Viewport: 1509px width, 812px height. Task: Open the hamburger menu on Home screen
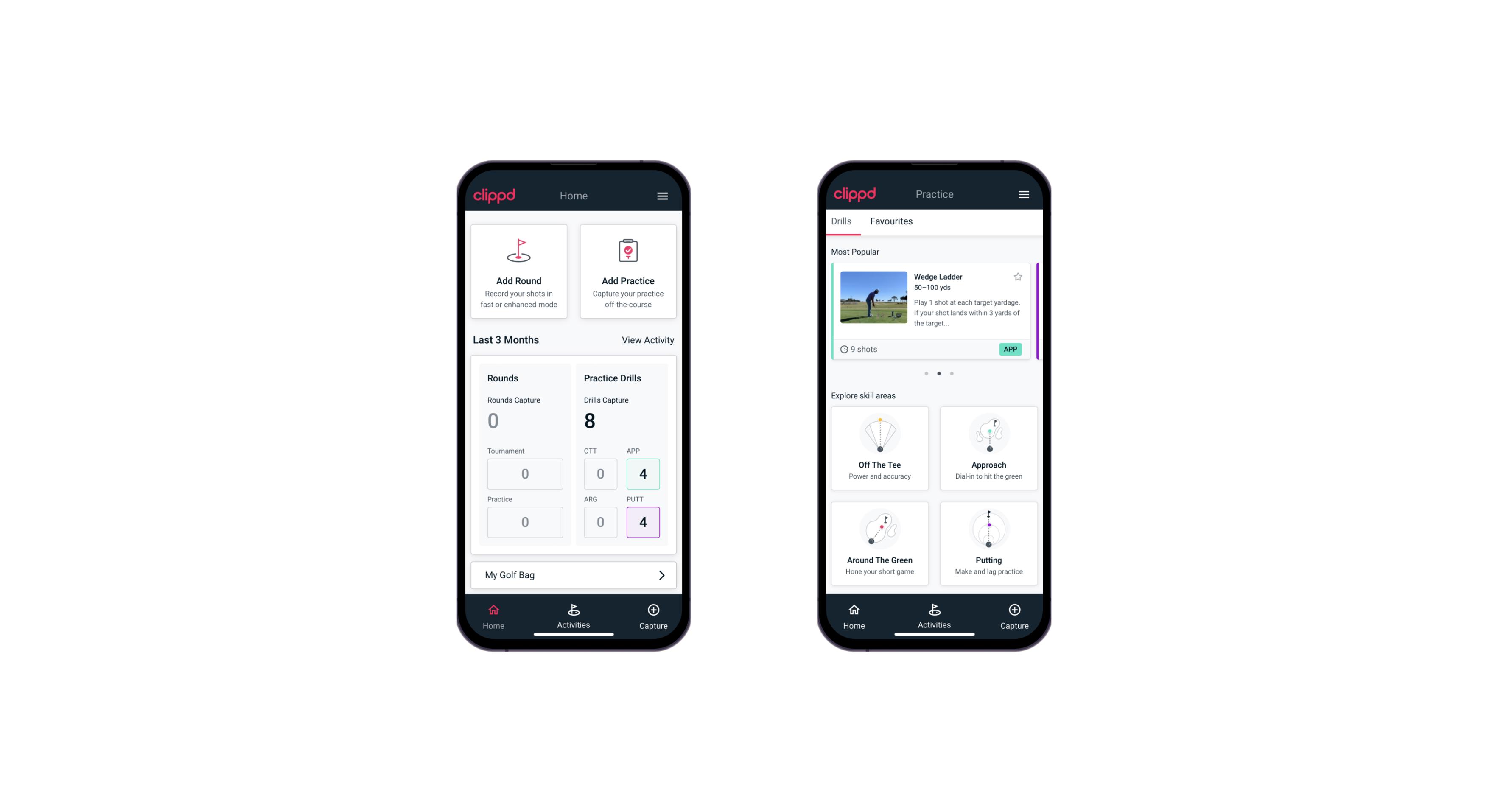point(664,195)
